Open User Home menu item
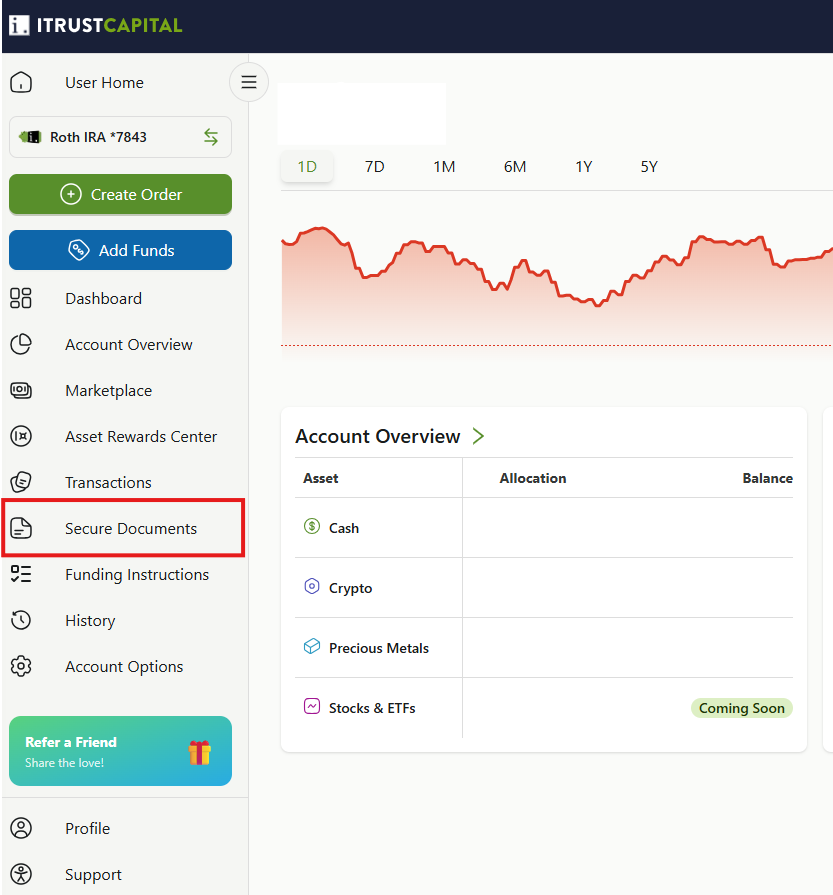Image resolution: width=833 pixels, height=895 pixels. 104,83
